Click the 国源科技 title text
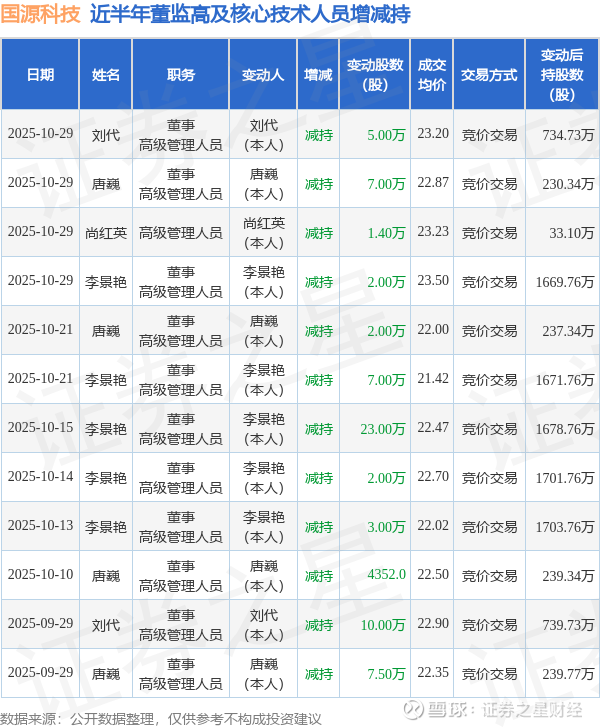The width and height of the screenshot is (600, 728). coord(41,14)
